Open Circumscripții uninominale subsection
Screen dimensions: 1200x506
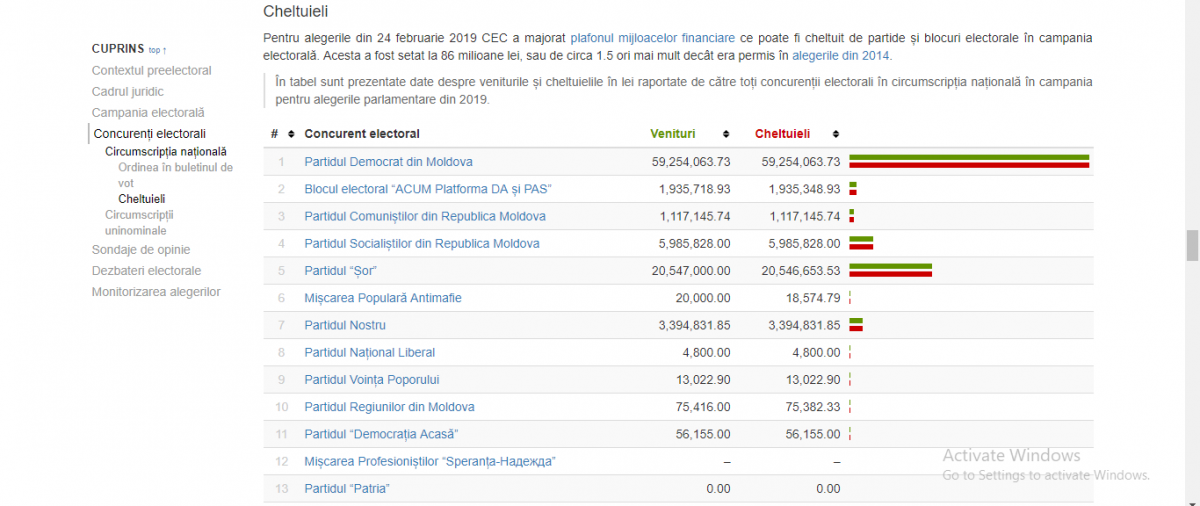point(139,222)
